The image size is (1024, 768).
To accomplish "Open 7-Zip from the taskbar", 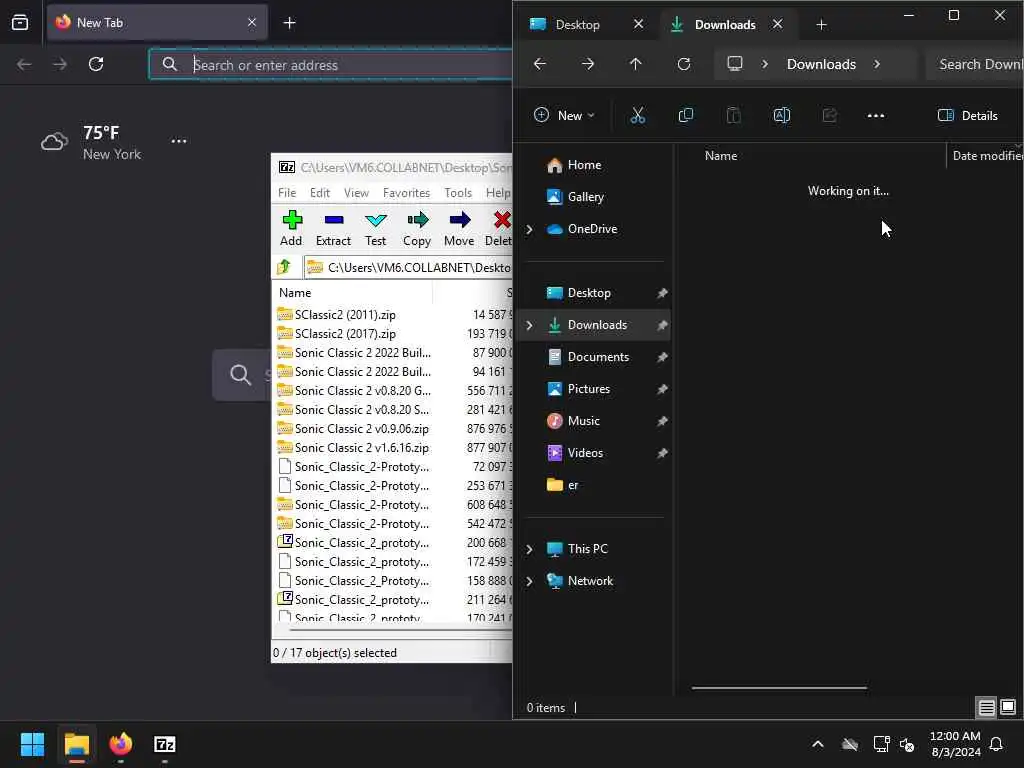I will point(165,744).
